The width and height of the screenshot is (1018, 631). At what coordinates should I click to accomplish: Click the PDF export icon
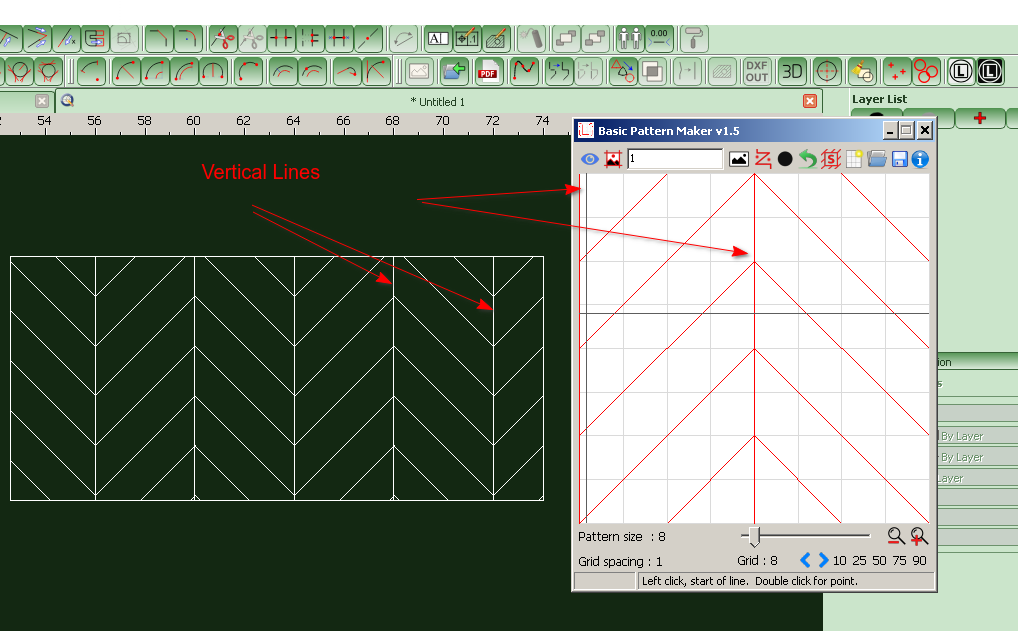click(488, 71)
